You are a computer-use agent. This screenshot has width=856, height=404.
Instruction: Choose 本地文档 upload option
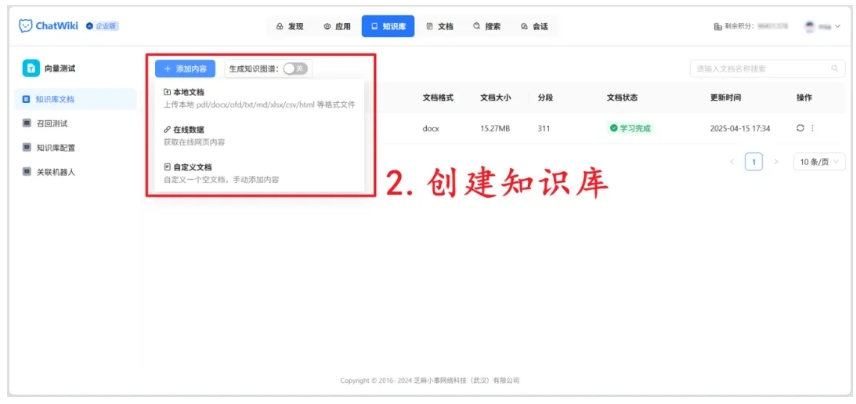tap(259, 98)
